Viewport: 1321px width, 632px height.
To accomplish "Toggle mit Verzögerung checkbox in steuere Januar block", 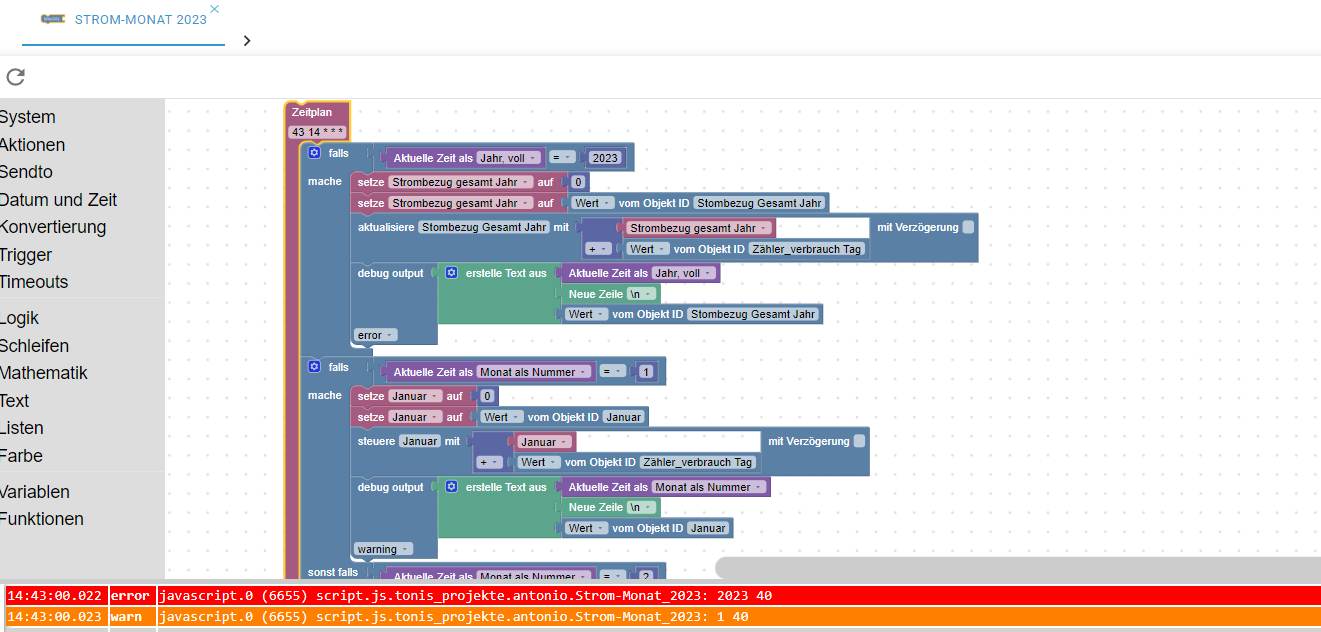I will pos(859,441).
